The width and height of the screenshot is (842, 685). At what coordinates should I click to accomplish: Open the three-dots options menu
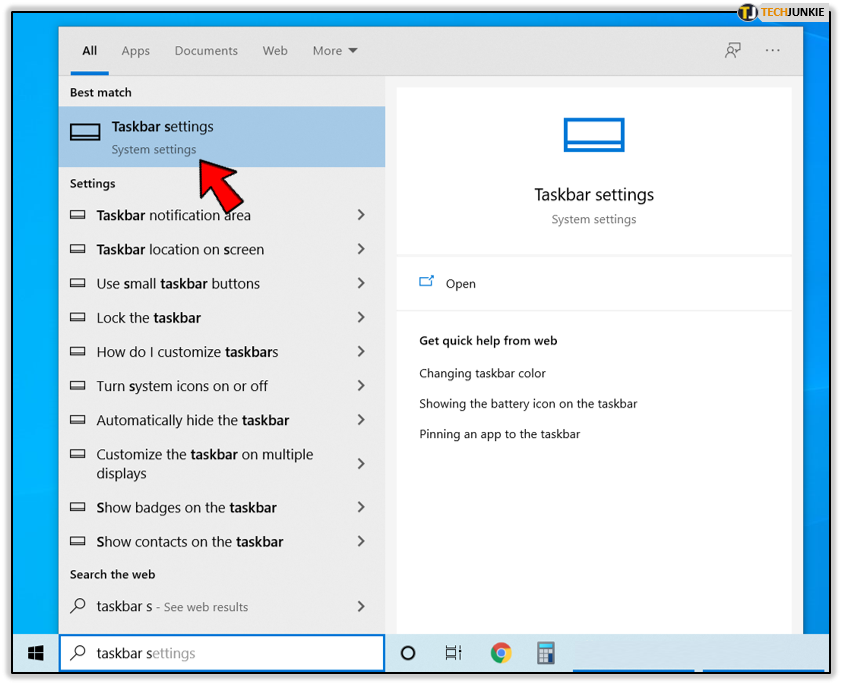(773, 51)
